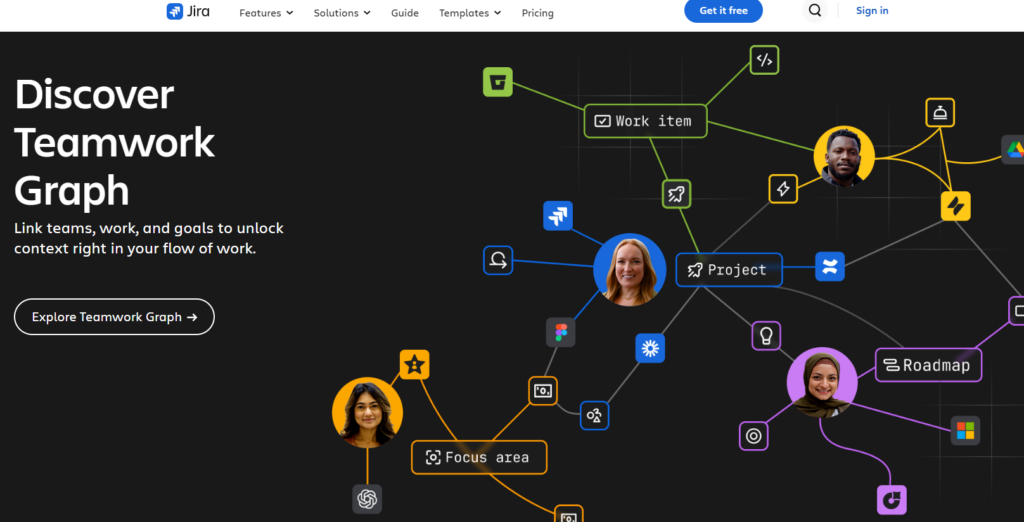Click the Project node label
This screenshot has height=522, width=1024.
pyautogui.click(x=729, y=270)
